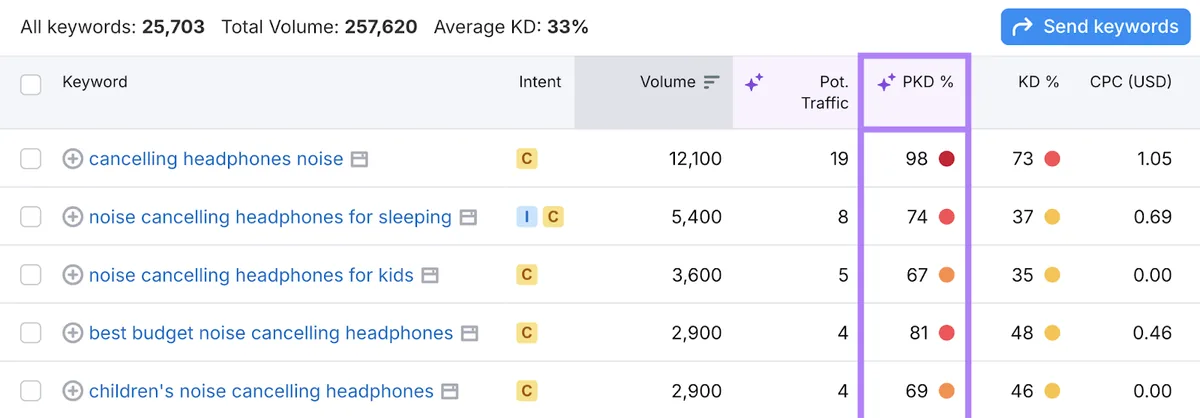Click KD value 48
The image size is (1200, 418).
[x=1022, y=333]
